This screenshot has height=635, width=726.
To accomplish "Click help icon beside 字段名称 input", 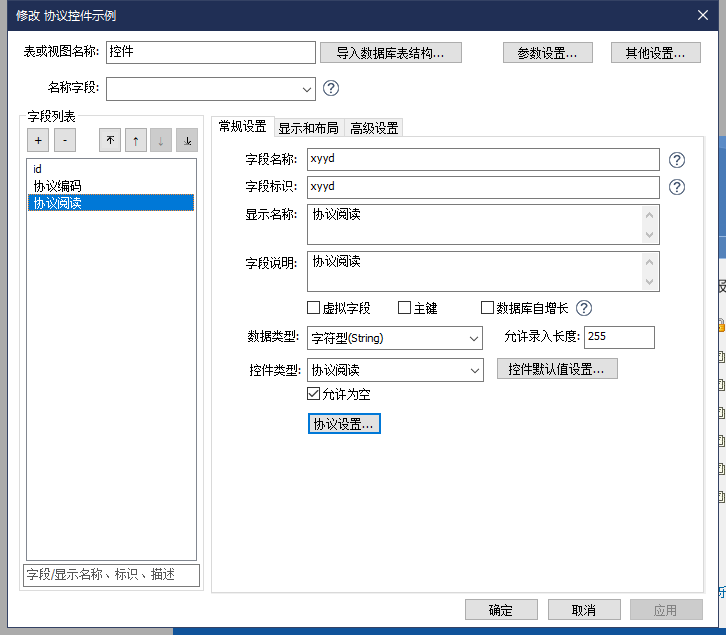I will point(677,160).
